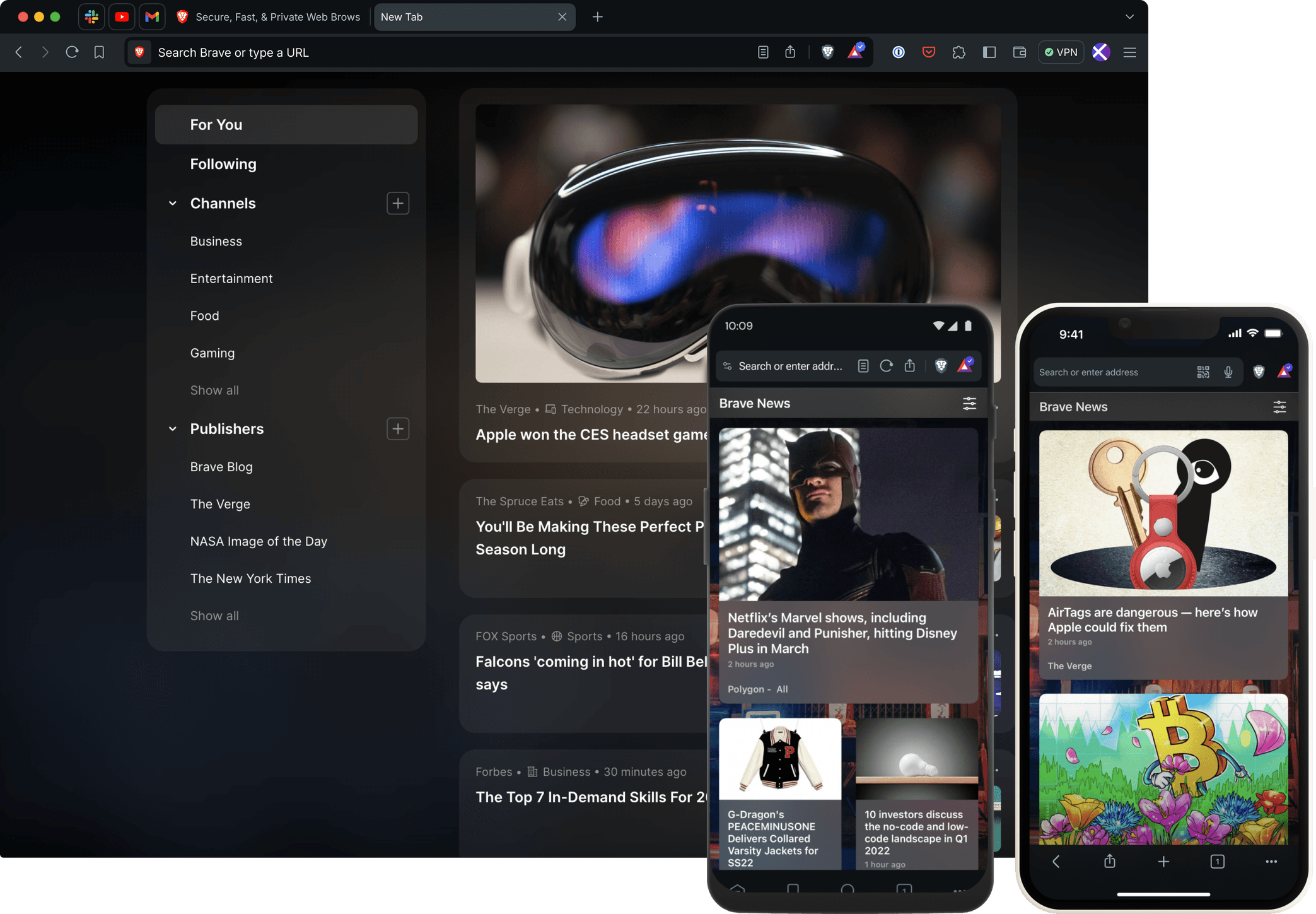This screenshot has height=914, width=1316.
Task: Open Brave Rewards triangle icon on desktop
Action: coord(856,52)
